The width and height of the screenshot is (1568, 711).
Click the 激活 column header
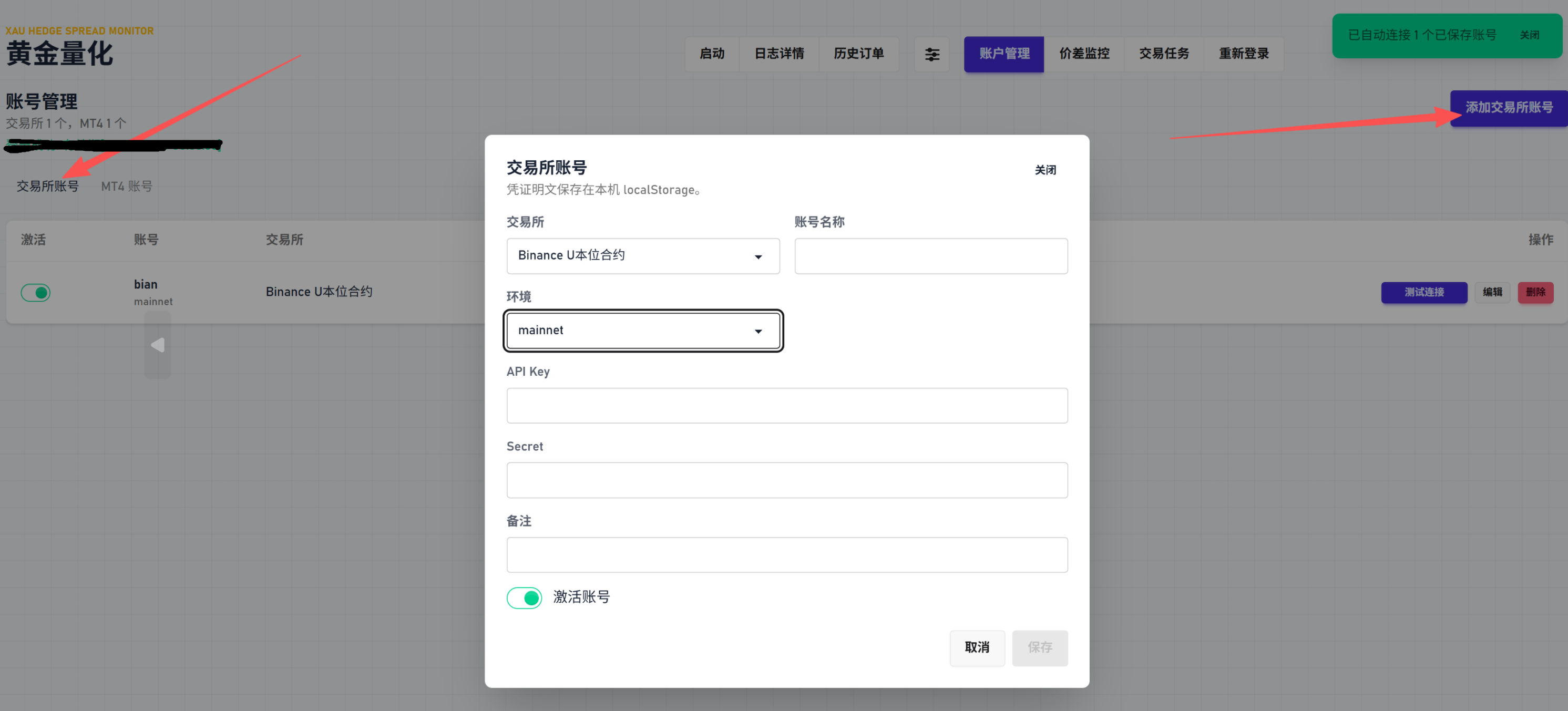point(33,240)
